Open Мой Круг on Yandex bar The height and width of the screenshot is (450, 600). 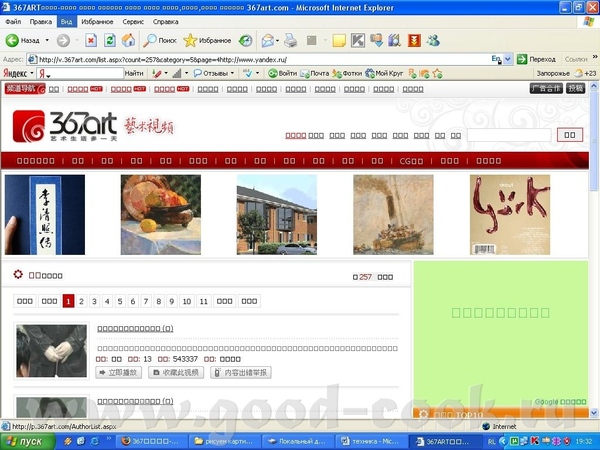[x=384, y=73]
